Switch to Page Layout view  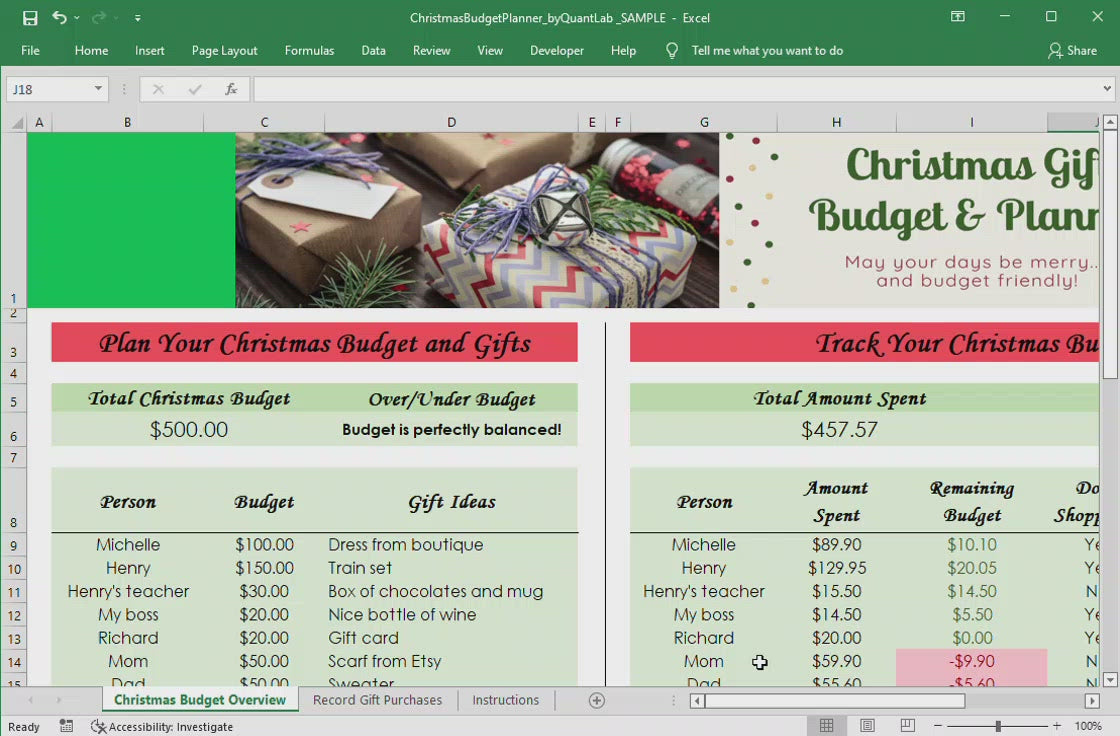(867, 726)
